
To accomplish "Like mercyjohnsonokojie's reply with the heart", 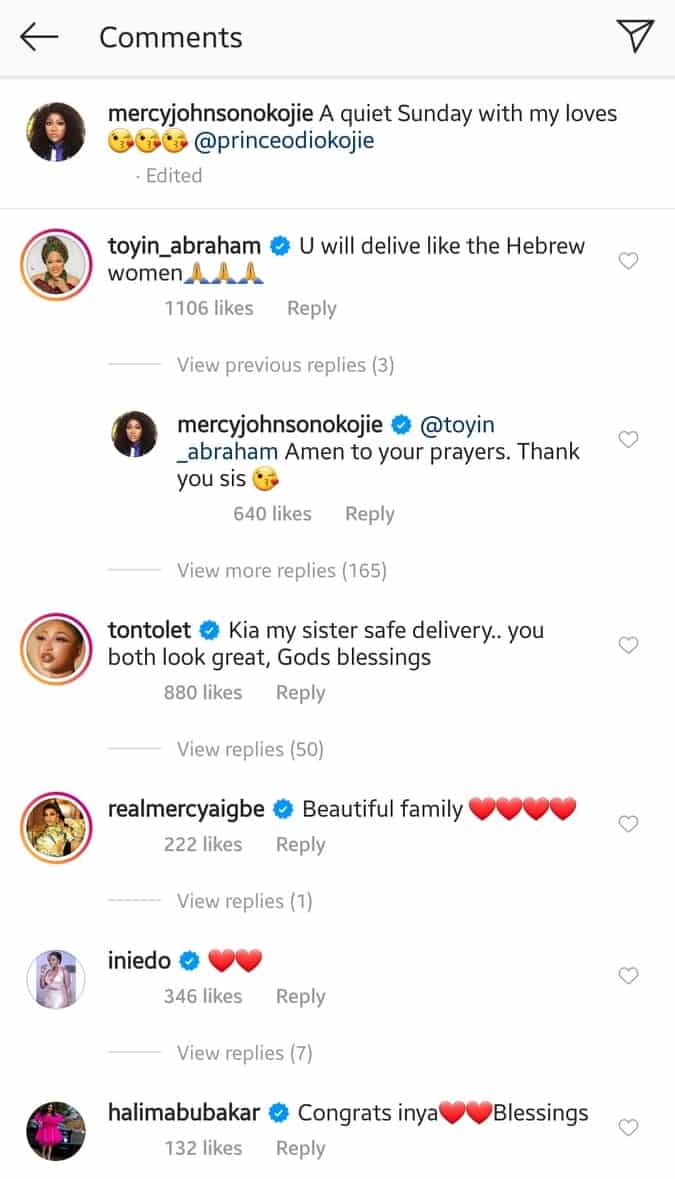I will (628, 439).
